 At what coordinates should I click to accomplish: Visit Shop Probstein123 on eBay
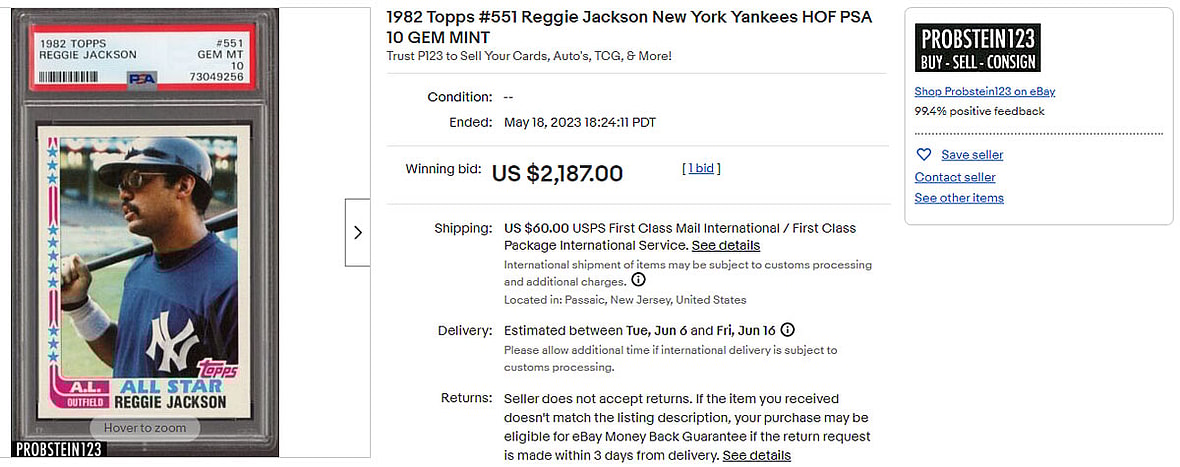984,91
